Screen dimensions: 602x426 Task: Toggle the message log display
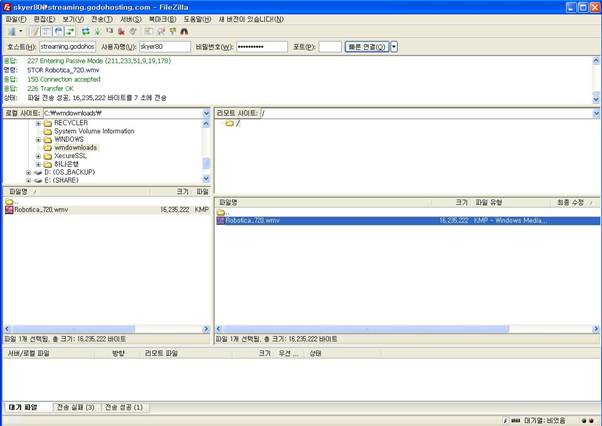click(x=35, y=31)
